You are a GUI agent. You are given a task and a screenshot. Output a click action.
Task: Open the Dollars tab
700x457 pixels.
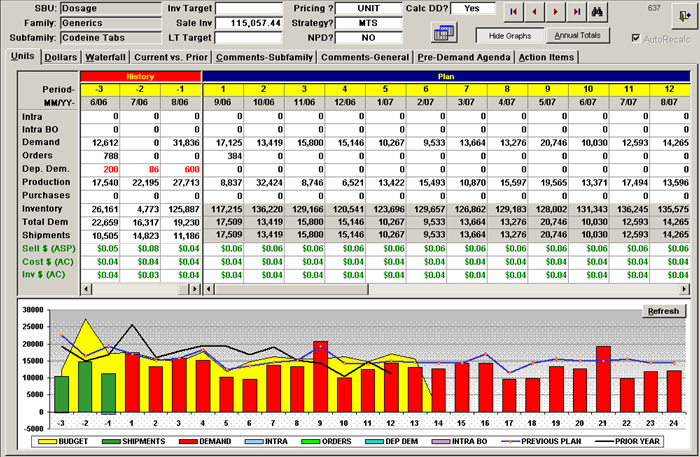(x=61, y=58)
